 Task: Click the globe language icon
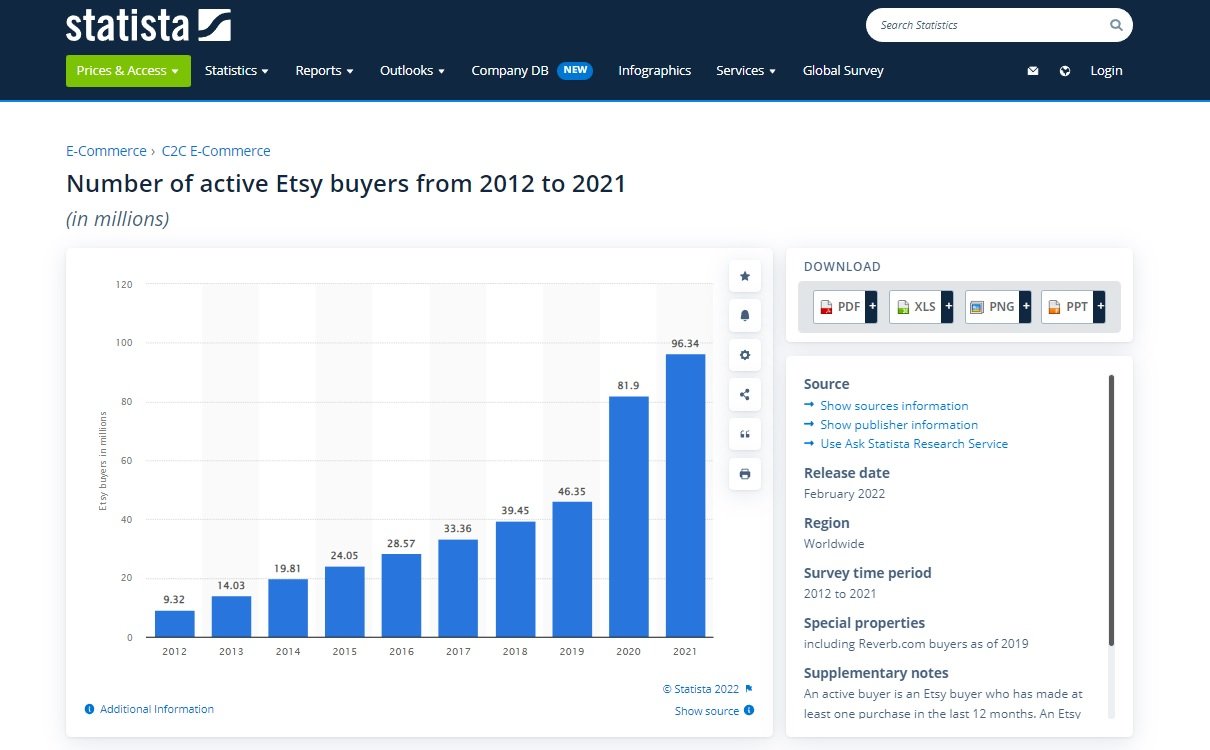click(1065, 71)
